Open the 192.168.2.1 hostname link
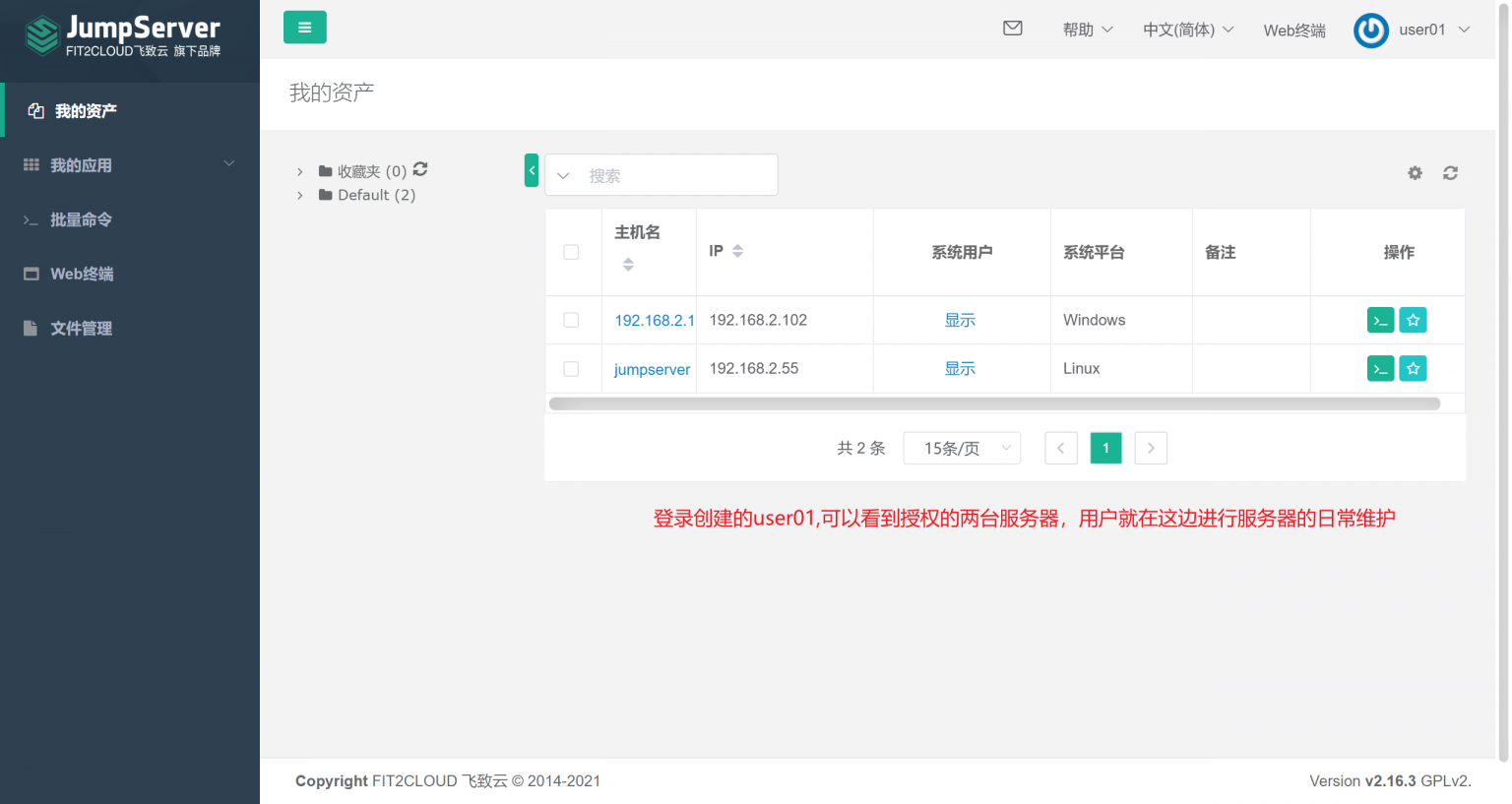The image size is (1512, 804). (654, 320)
